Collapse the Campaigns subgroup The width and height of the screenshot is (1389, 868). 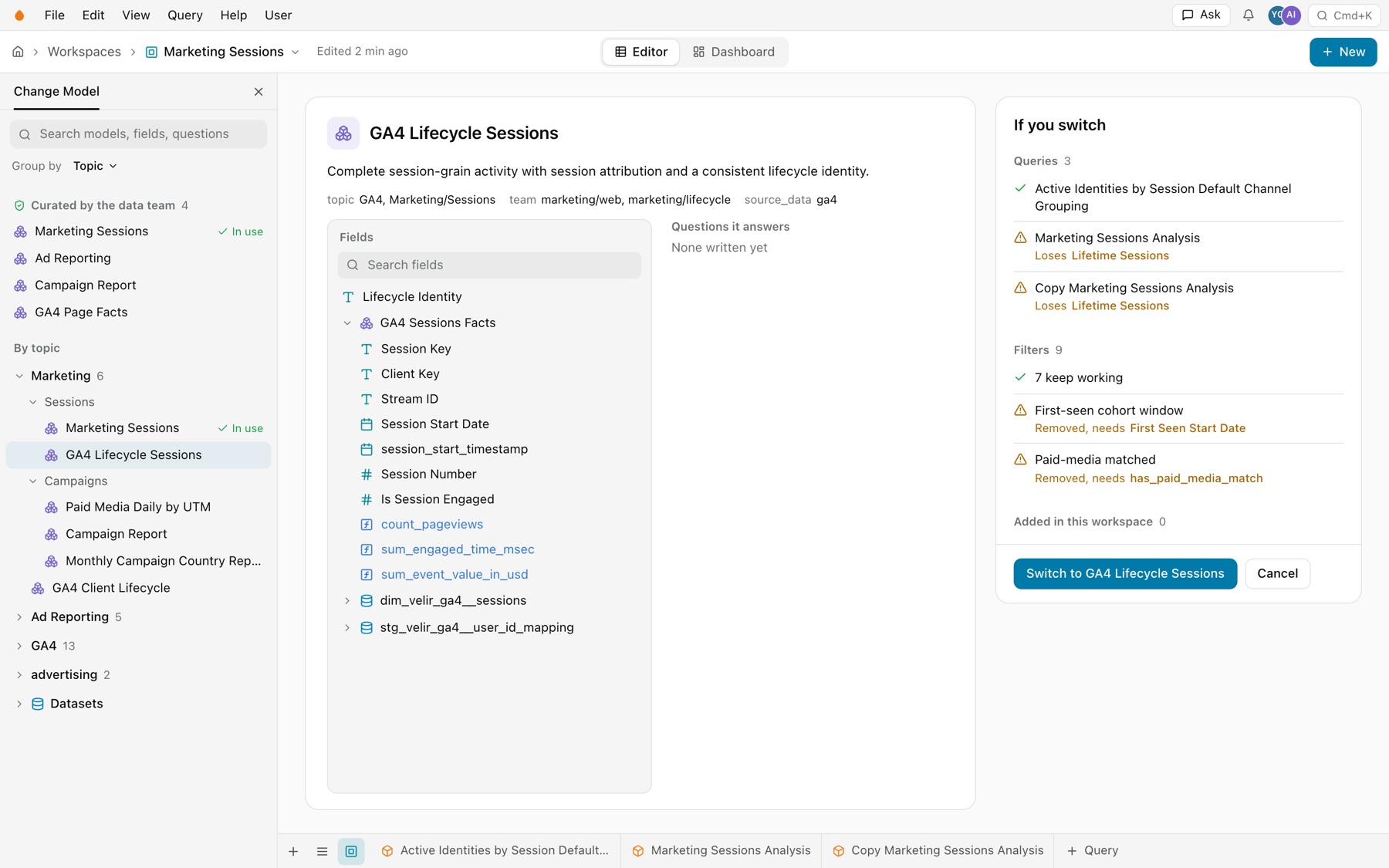point(32,481)
